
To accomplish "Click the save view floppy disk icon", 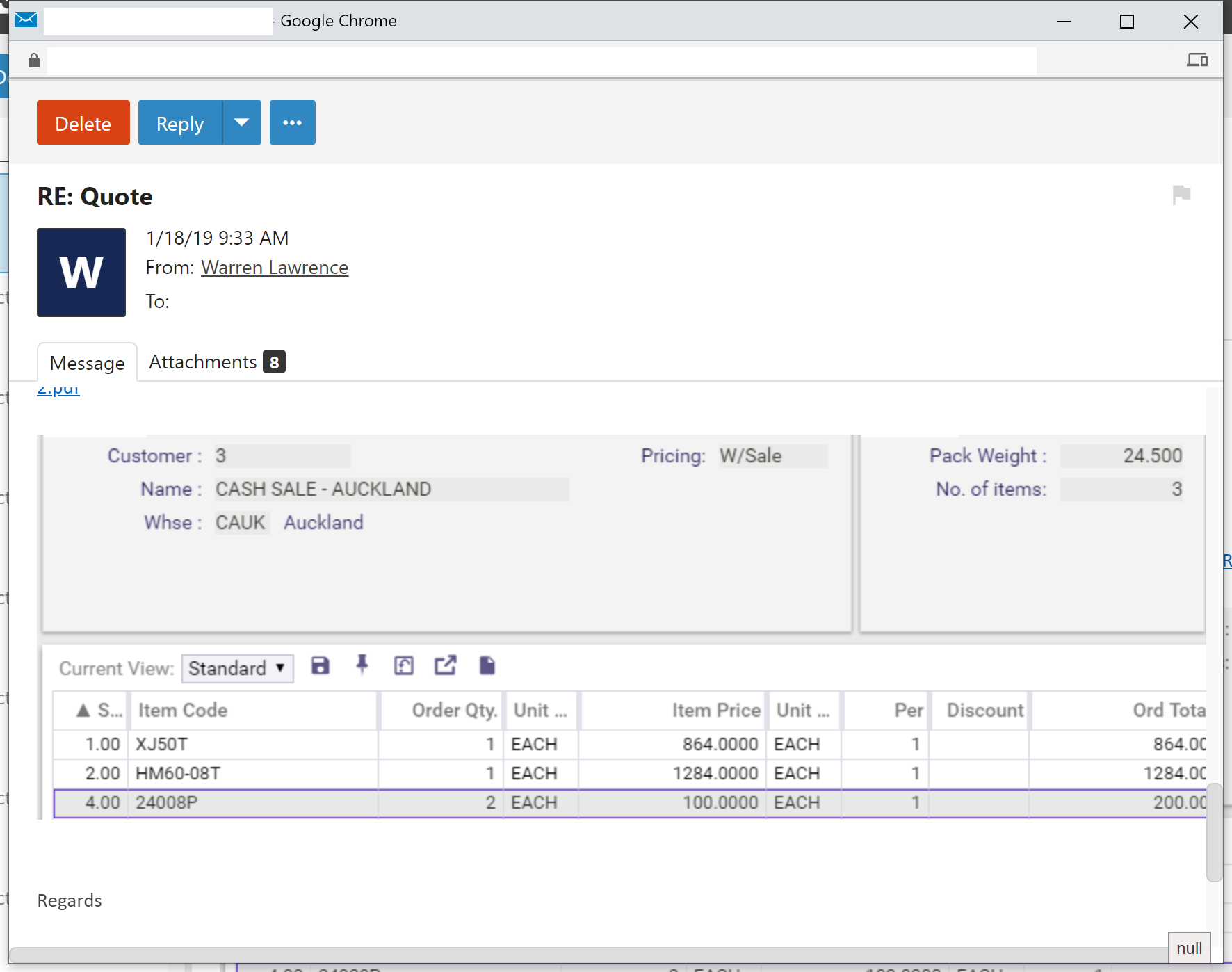I will click(320, 666).
